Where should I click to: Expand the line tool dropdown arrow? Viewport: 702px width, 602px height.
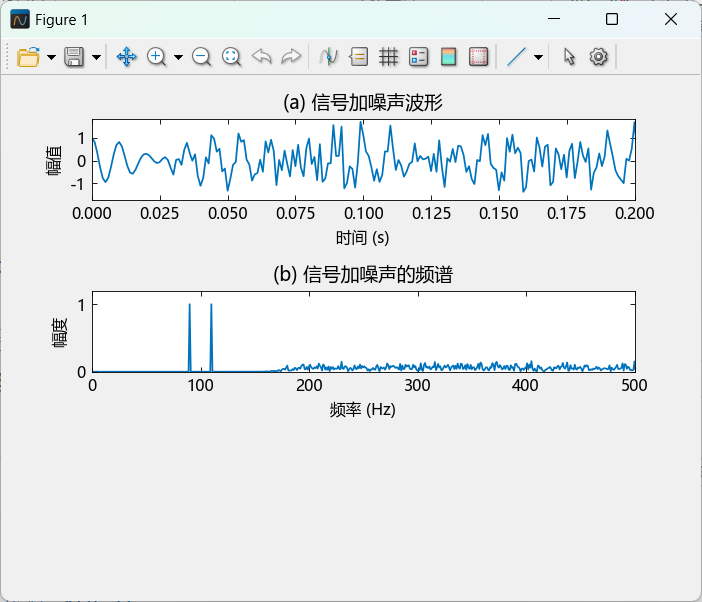(539, 57)
